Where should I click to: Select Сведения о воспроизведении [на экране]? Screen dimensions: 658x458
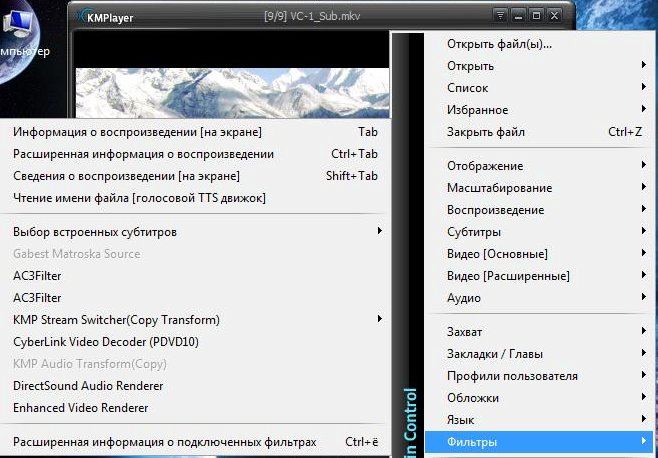click(195, 176)
